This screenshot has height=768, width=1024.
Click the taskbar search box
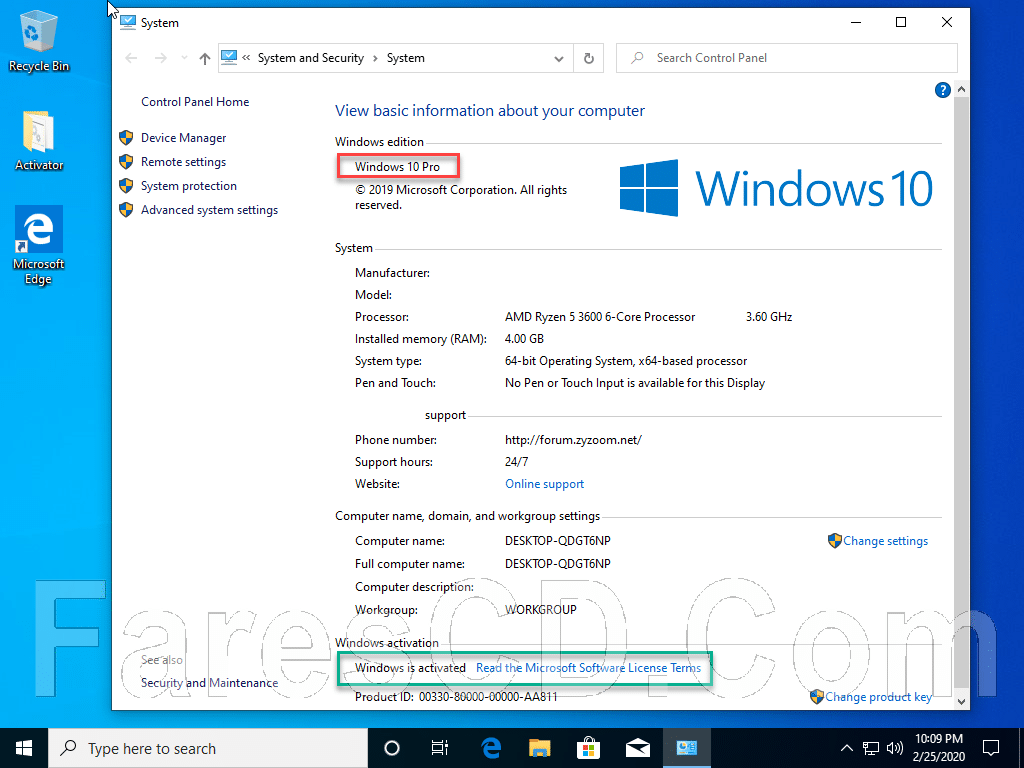click(208, 748)
